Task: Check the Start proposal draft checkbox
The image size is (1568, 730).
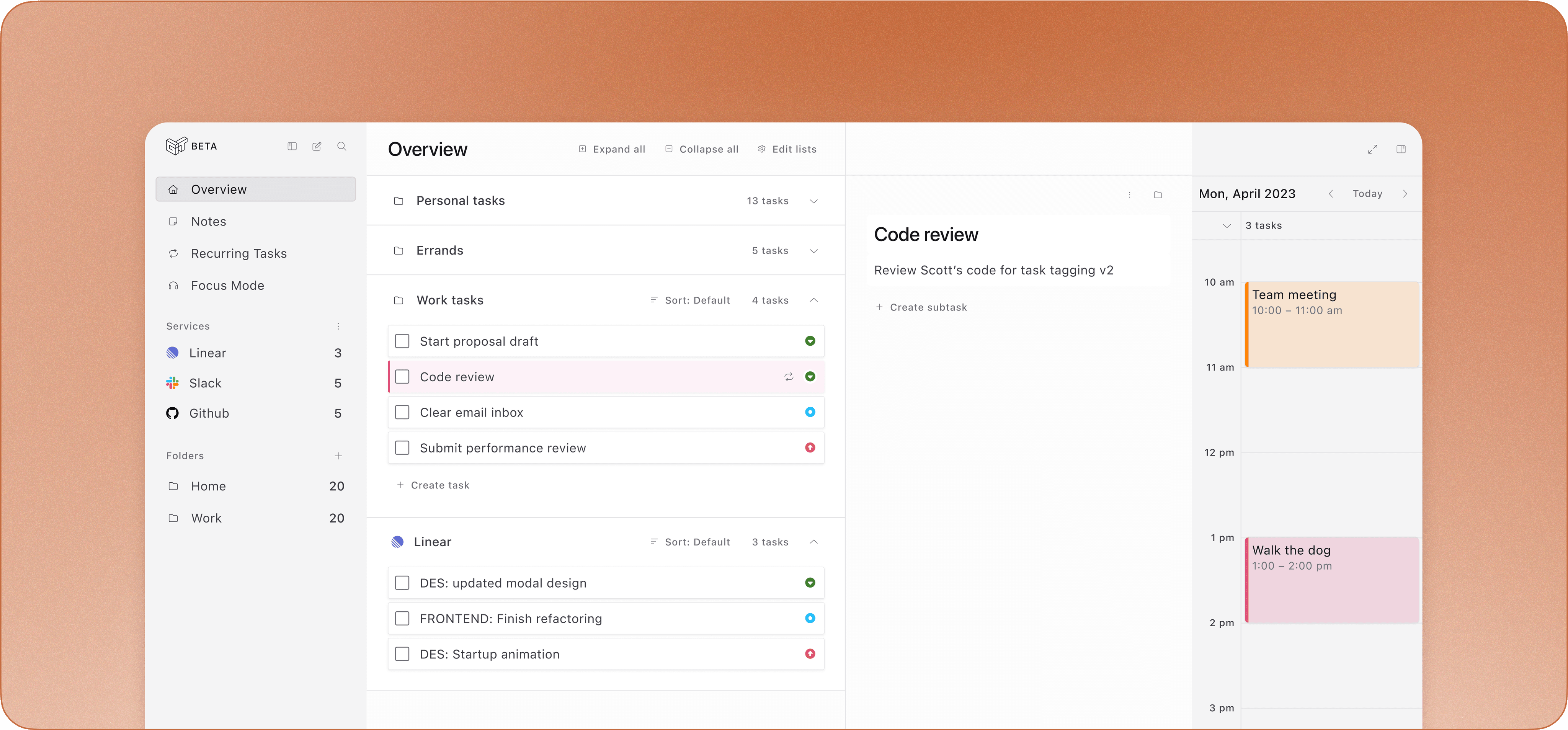Action: pos(402,341)
